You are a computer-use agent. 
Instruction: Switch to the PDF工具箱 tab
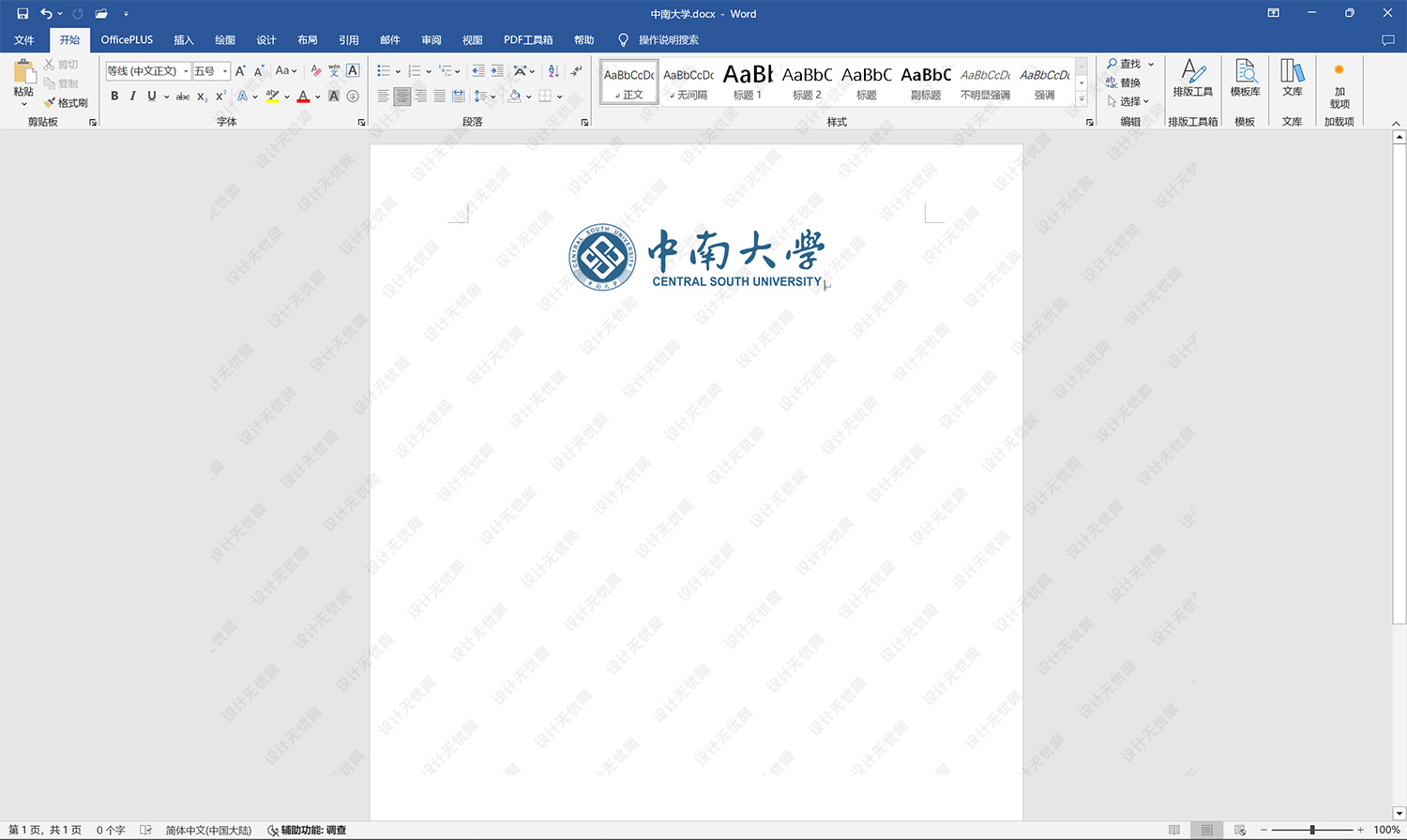(x=528, y=40)
